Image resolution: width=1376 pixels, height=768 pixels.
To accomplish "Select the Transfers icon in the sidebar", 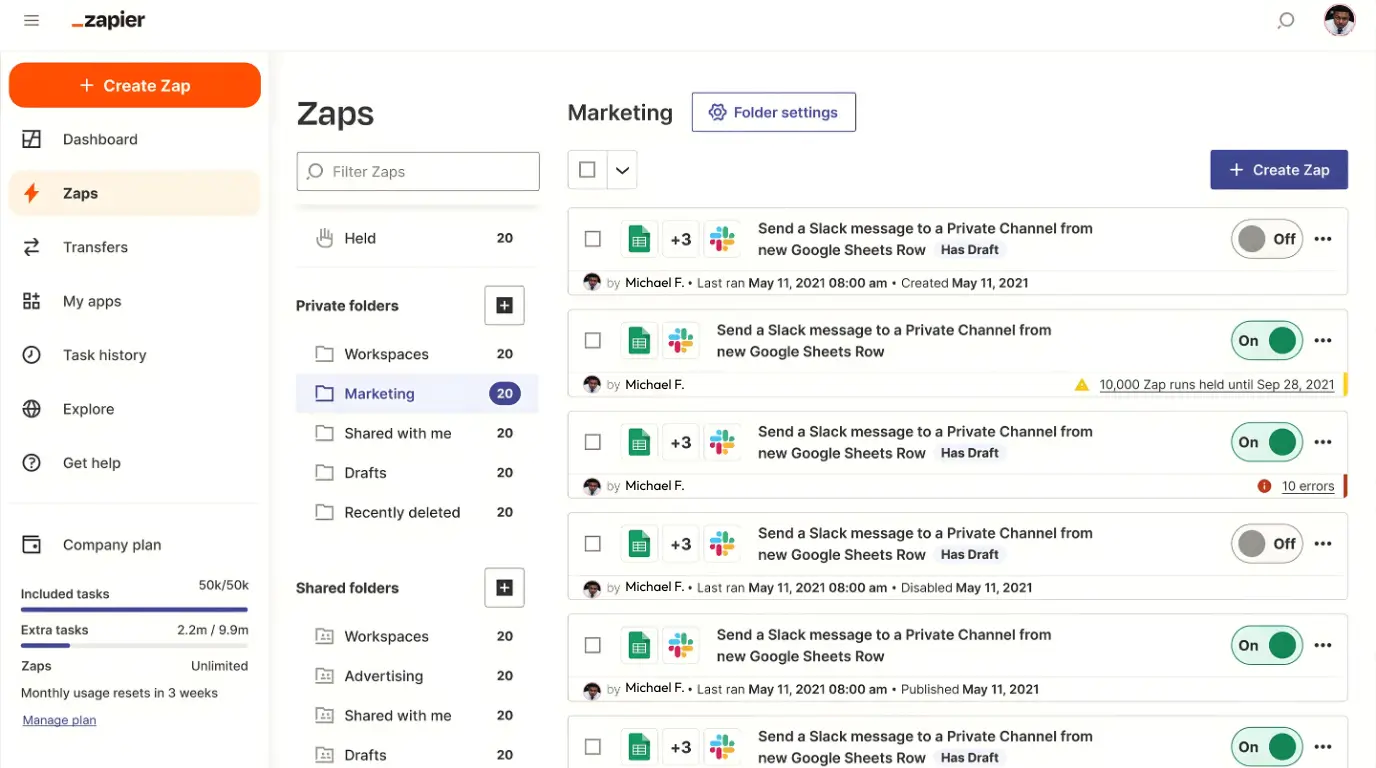I will (x=30, y=247).
